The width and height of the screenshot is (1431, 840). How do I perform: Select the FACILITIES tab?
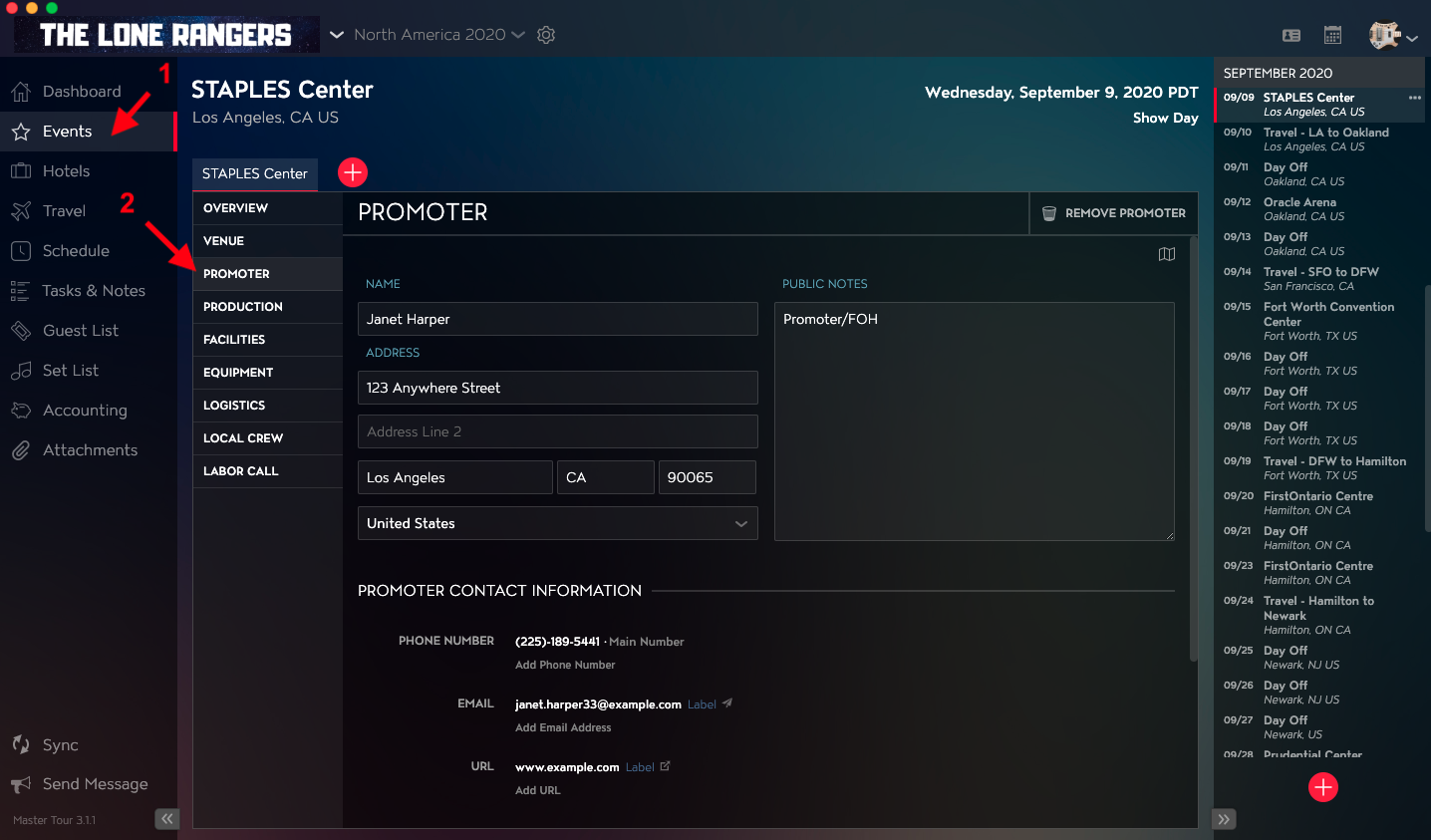tap(267, 340)
